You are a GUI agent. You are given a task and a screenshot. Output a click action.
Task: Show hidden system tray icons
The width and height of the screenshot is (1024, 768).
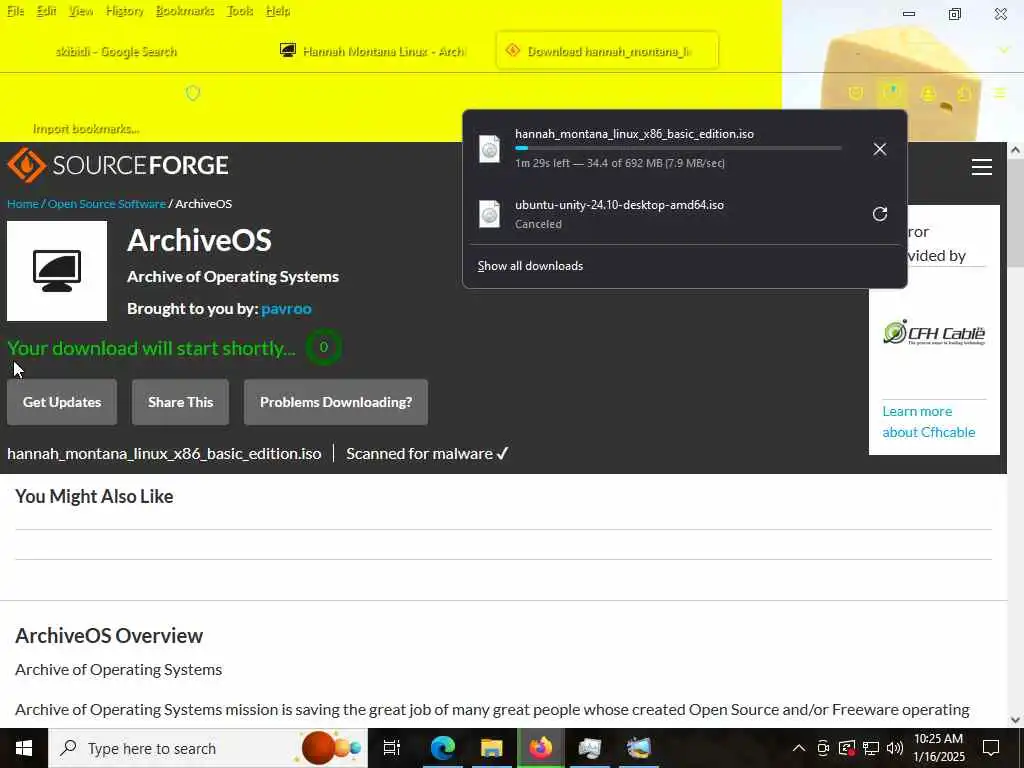799,748
